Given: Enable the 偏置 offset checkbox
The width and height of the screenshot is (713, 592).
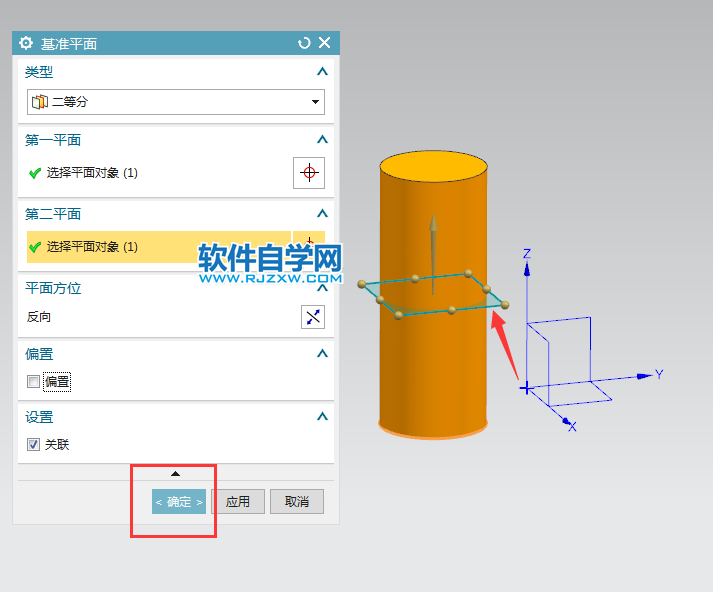Looking at the screenshot, I should click(33, 381).
